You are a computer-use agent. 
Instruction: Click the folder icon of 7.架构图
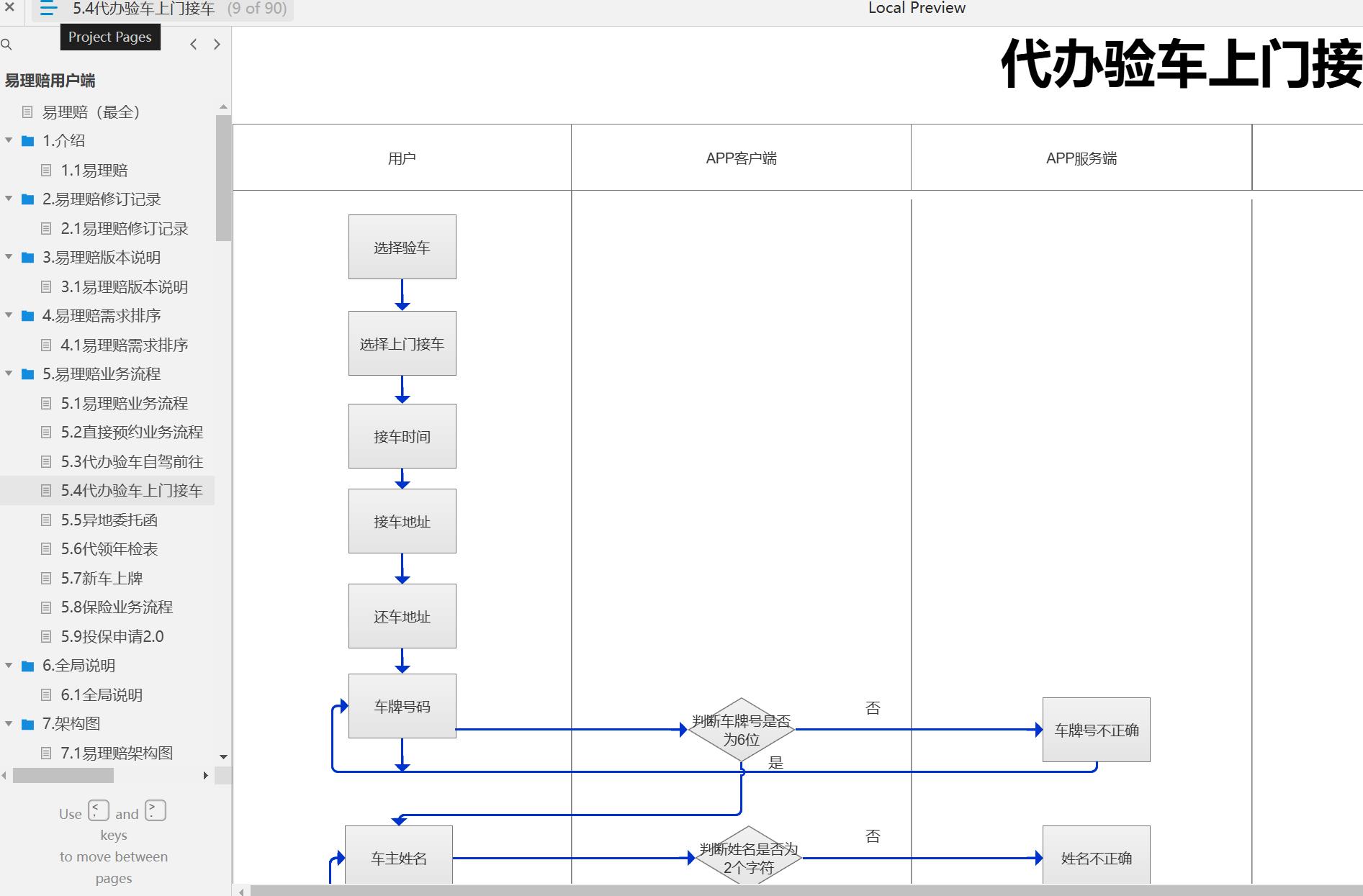click(28, 724)
